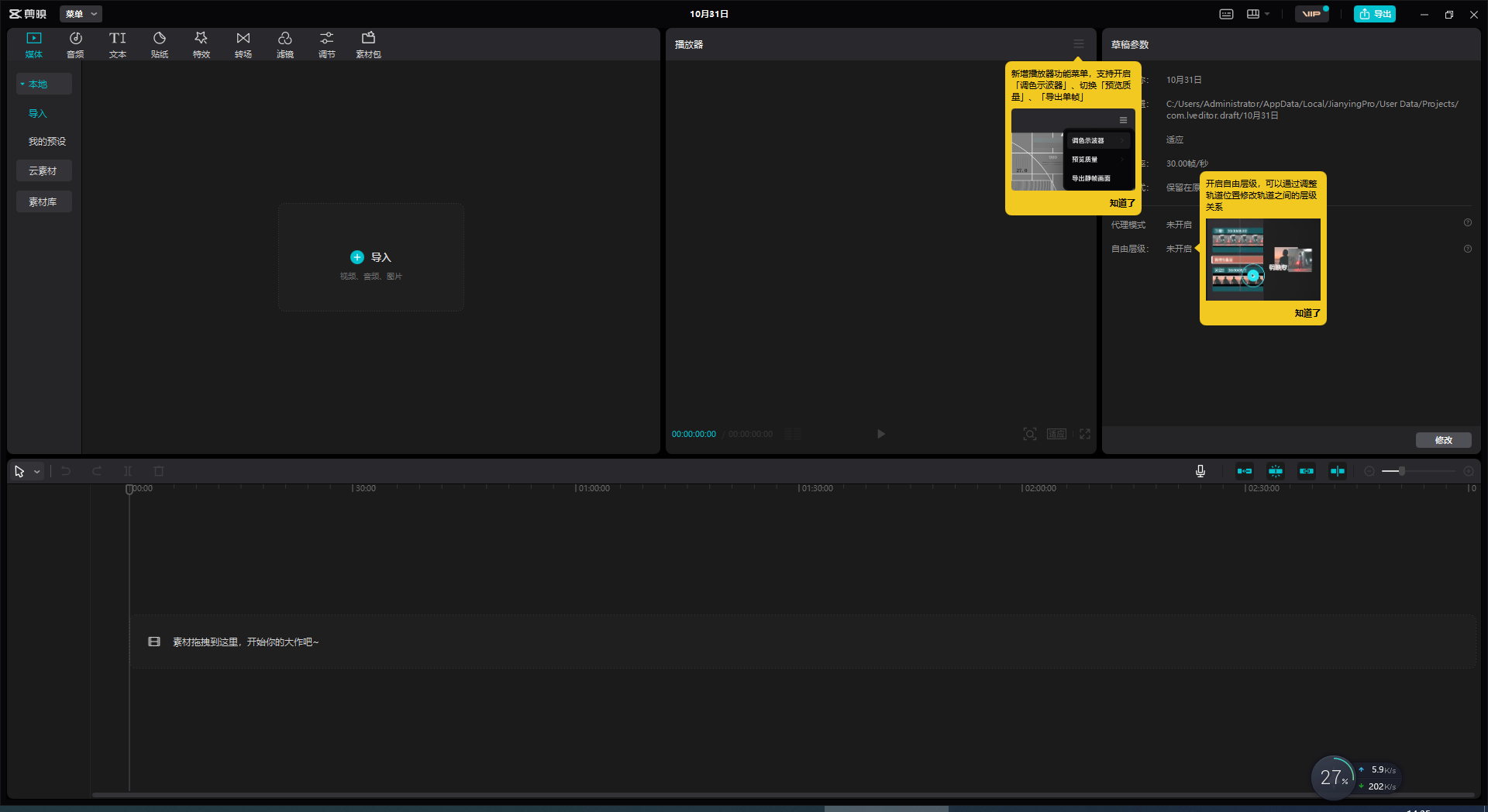Click the fullscreen icon in the player
Image resolution: width=1488 pixels, height=812 pixels.
pos(1085,434)
